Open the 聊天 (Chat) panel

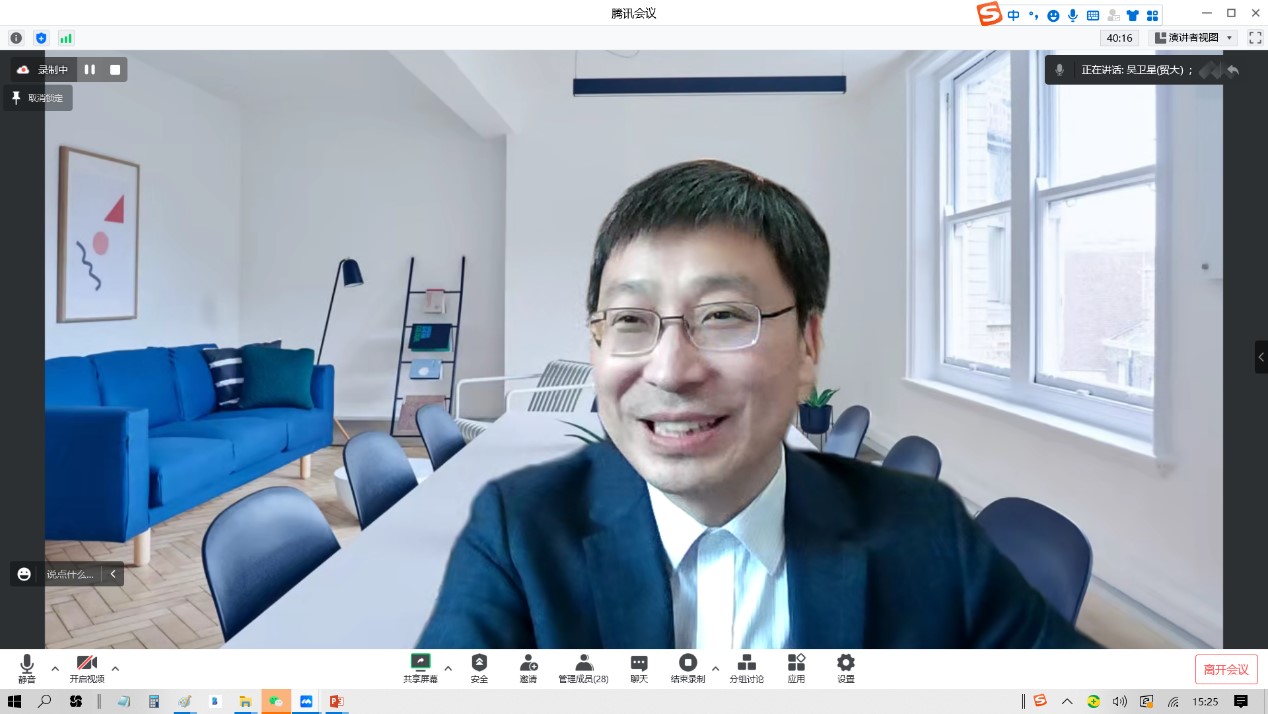coord(639,668)
